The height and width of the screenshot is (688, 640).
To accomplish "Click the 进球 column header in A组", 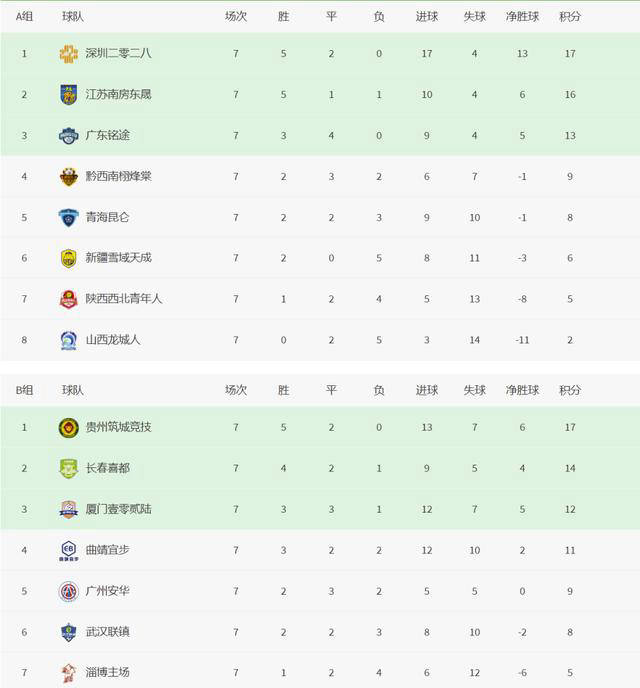I will point(427,16).
